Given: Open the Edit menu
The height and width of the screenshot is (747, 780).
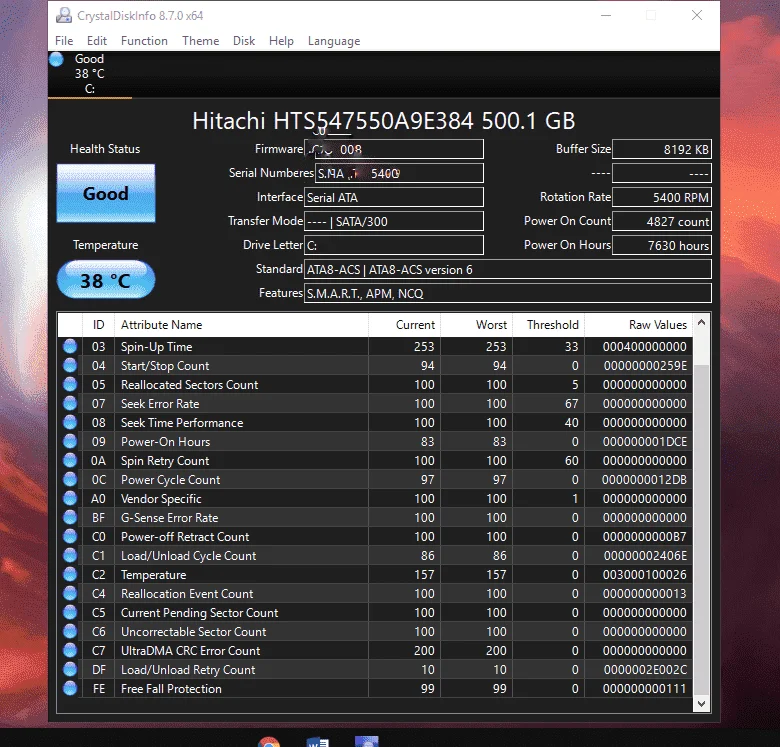Looking at the screenshot, I should tap(97, 41).
